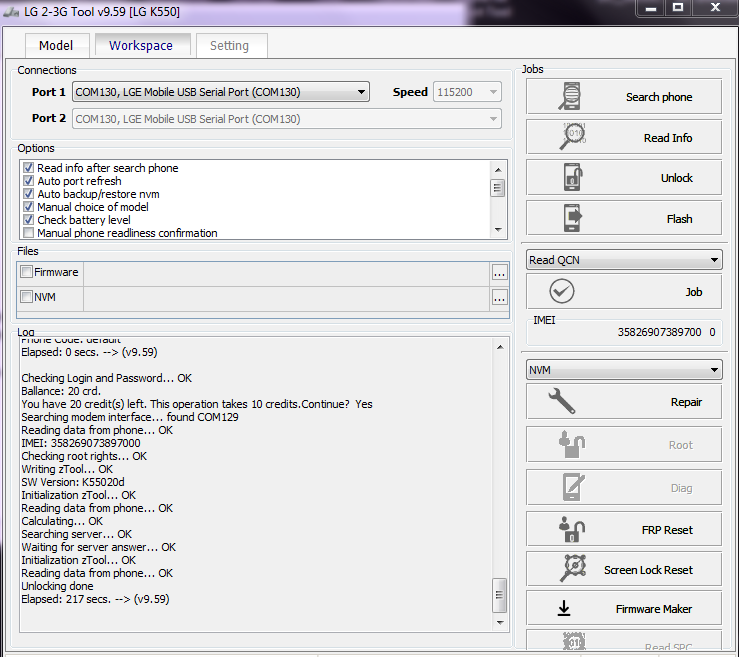Screen dimensions: 739x657
Task: Click the Firmware Maker download icon
Action: pyautogui.click(x=564, y=608)
